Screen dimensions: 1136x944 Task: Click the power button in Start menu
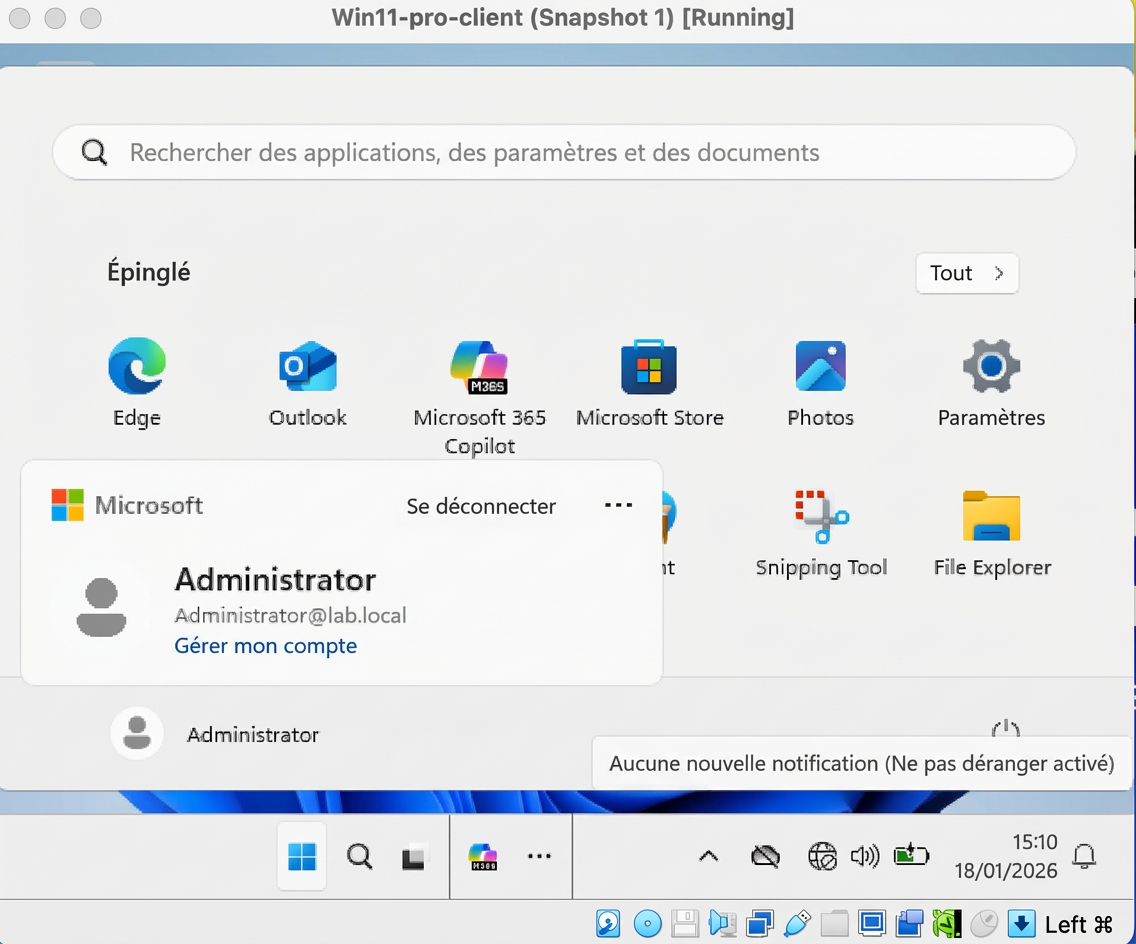[1005, 730]
